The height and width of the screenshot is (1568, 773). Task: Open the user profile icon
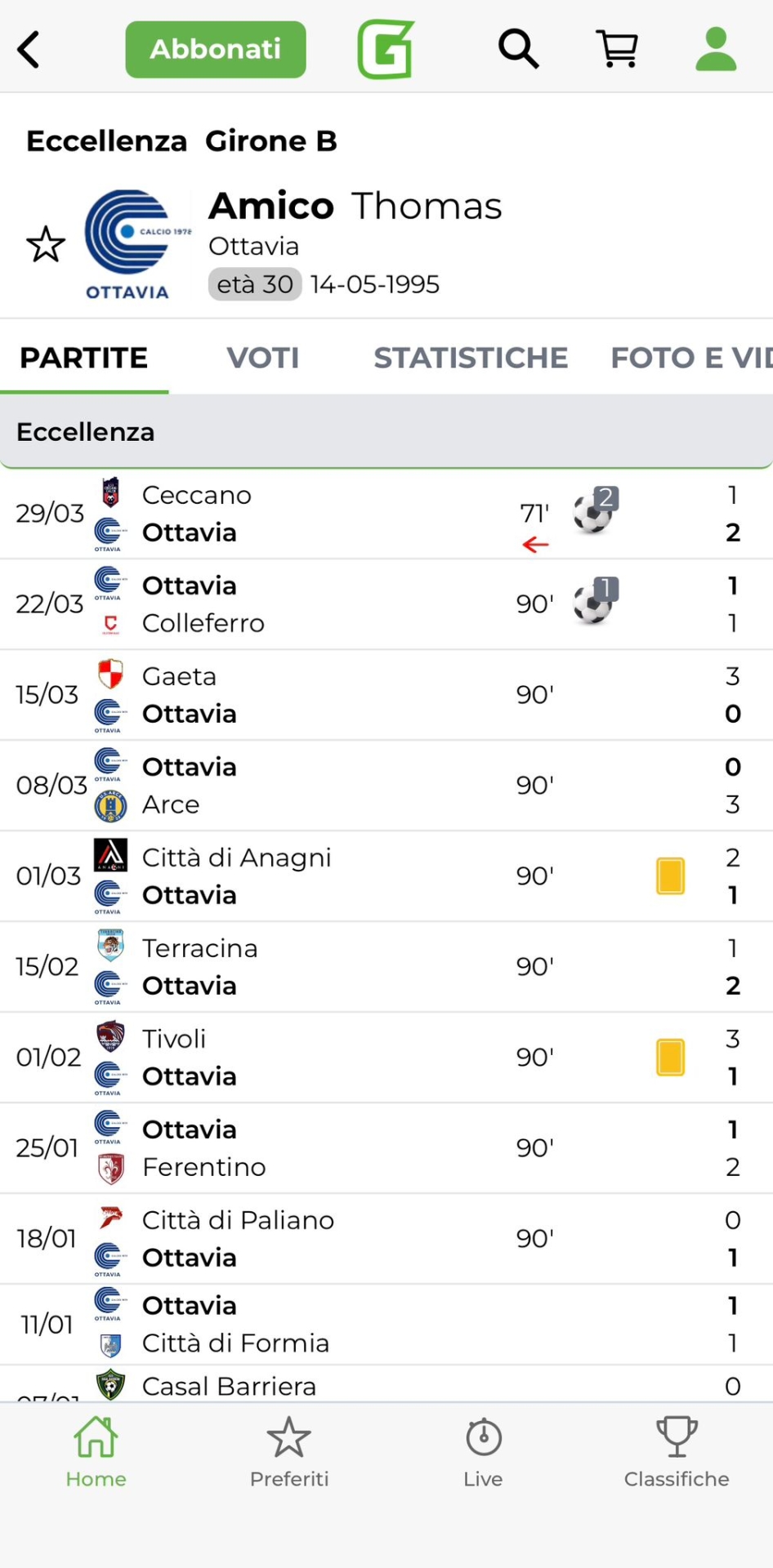coord(716,50)
